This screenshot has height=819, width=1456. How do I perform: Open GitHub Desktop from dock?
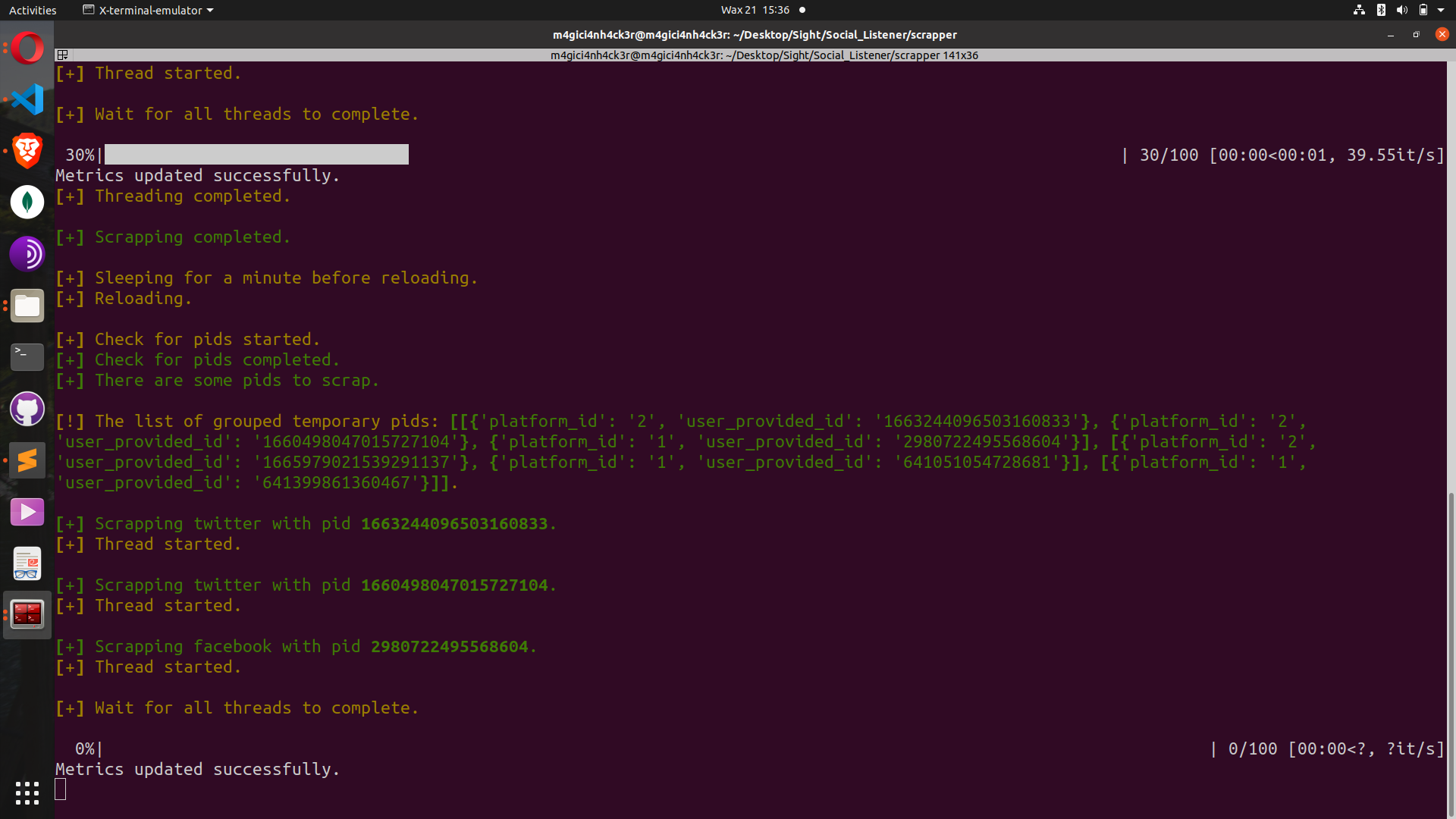coord(27,409)
